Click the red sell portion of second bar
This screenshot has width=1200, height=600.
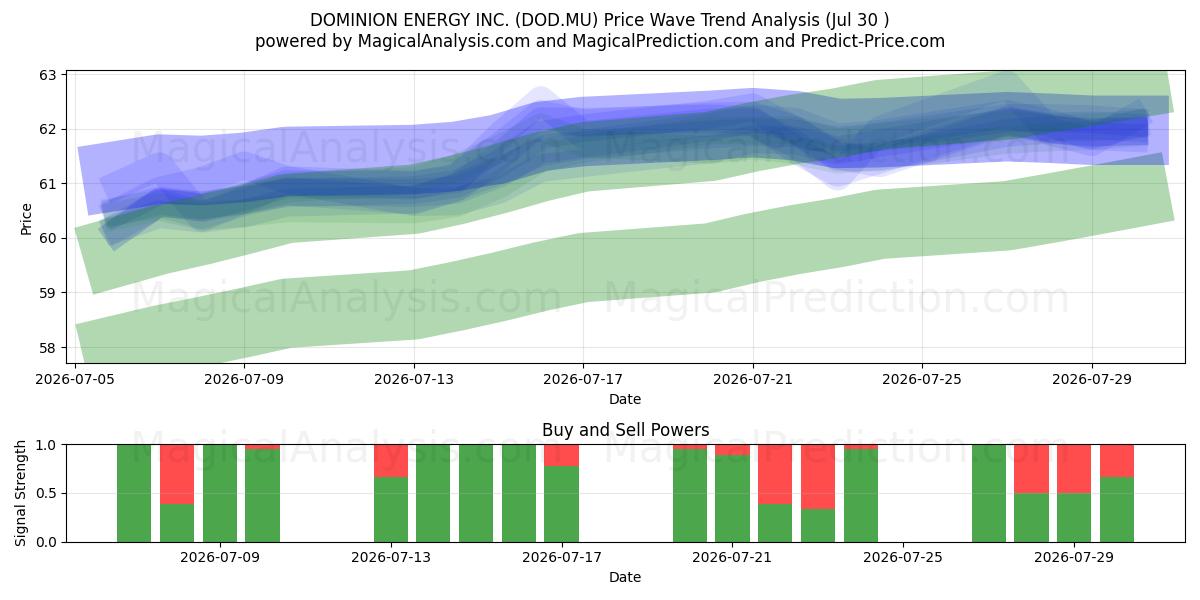(x=177, y=474)
